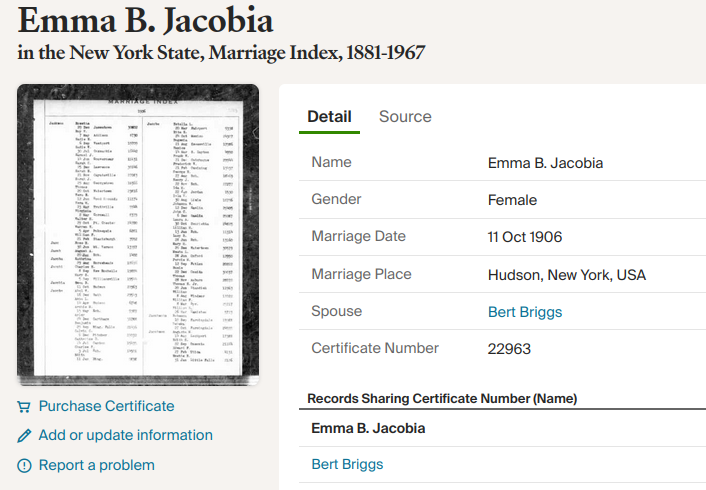Click the Emma B. Jacobia page title
Screen dimensions: 706x490
145,20
